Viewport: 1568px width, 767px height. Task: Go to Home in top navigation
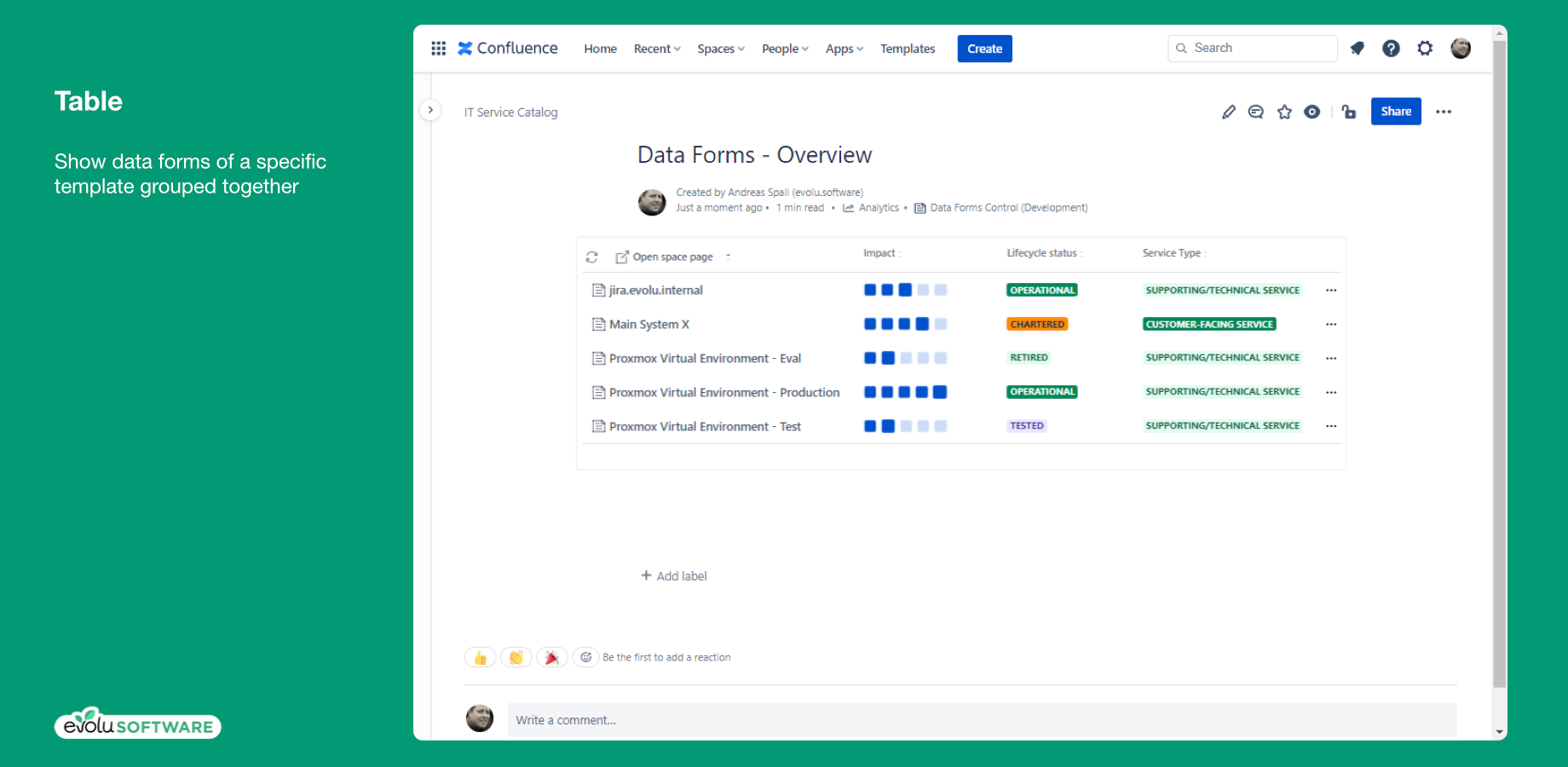pos(600,49)
